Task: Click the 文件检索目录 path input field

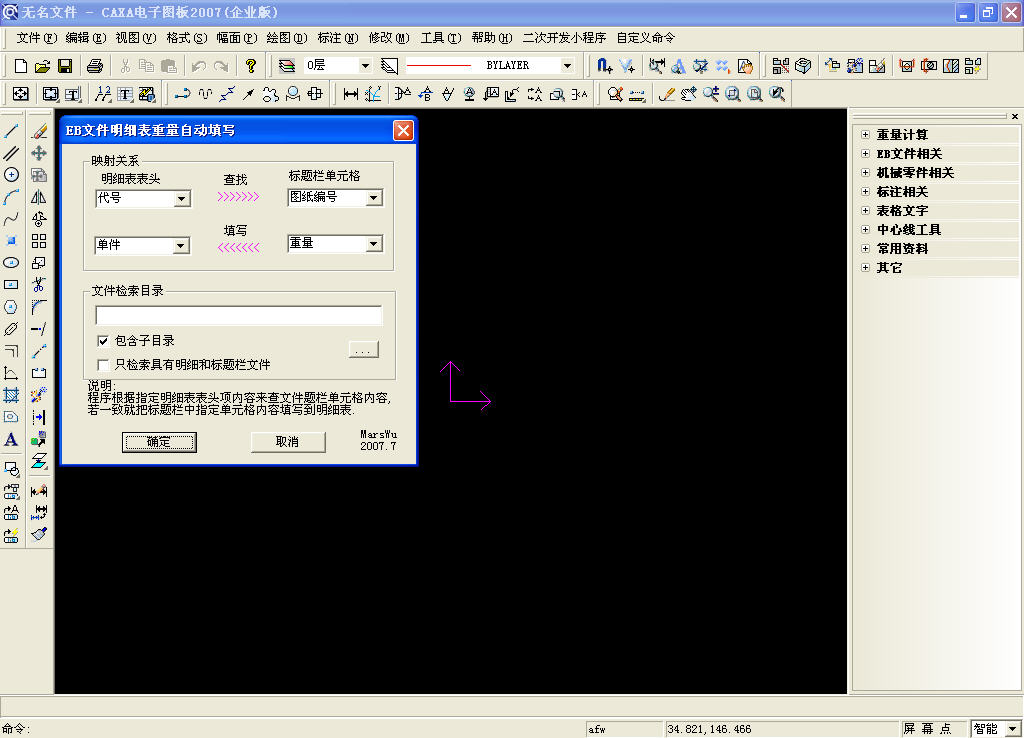Action: click(x=238, y=315)
